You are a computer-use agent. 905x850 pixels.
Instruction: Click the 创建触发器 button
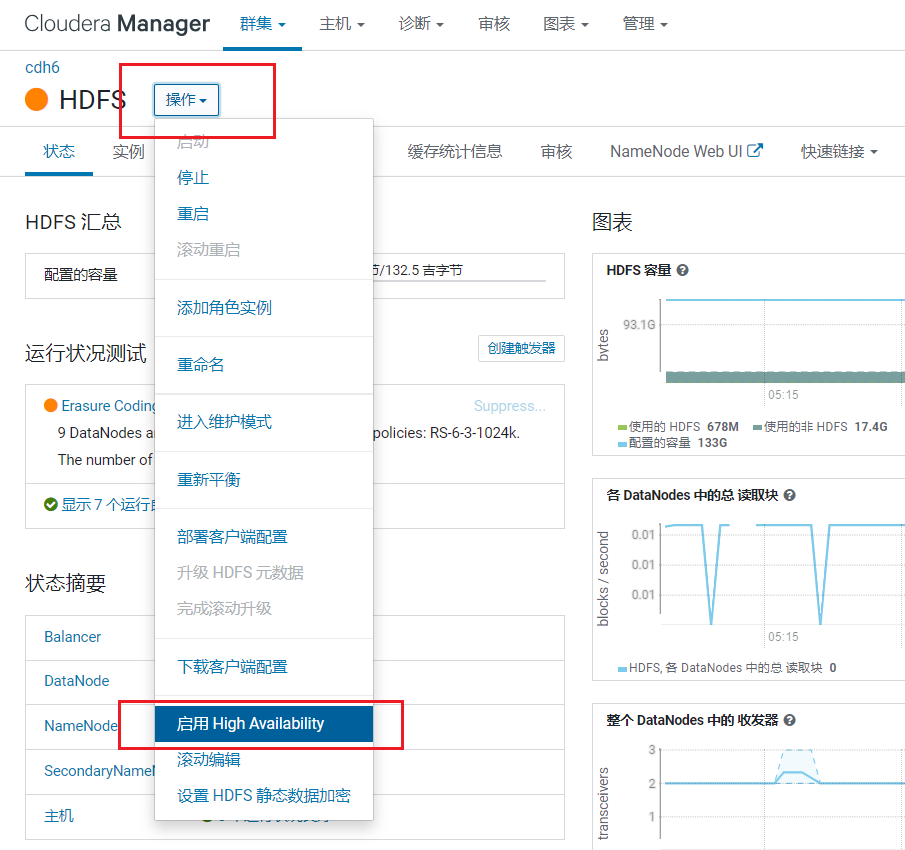[521, 348]
